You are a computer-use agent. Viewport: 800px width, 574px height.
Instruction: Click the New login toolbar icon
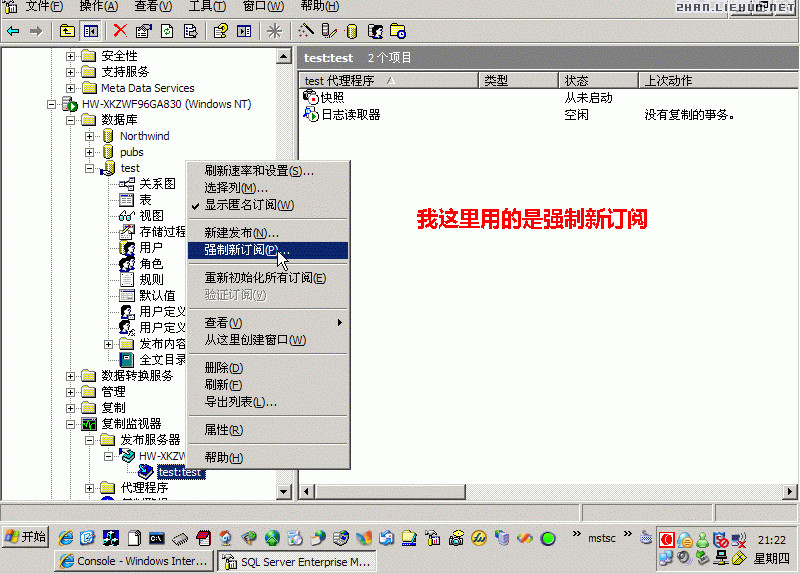tap(376, 32)
